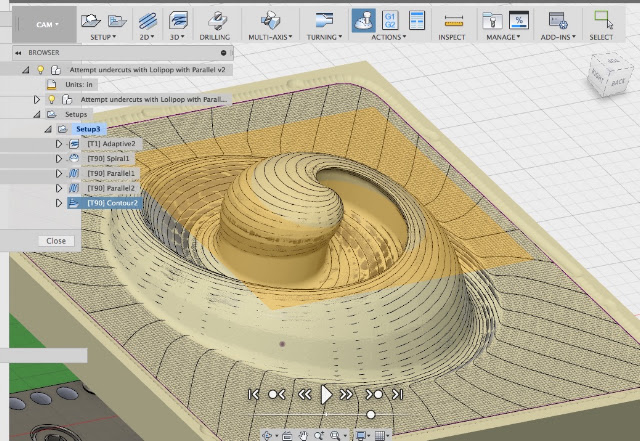Expand the [T90] Spiral1 operation
Image resolution: width=640 pixels, height=441 pixels.
[59, 158]
